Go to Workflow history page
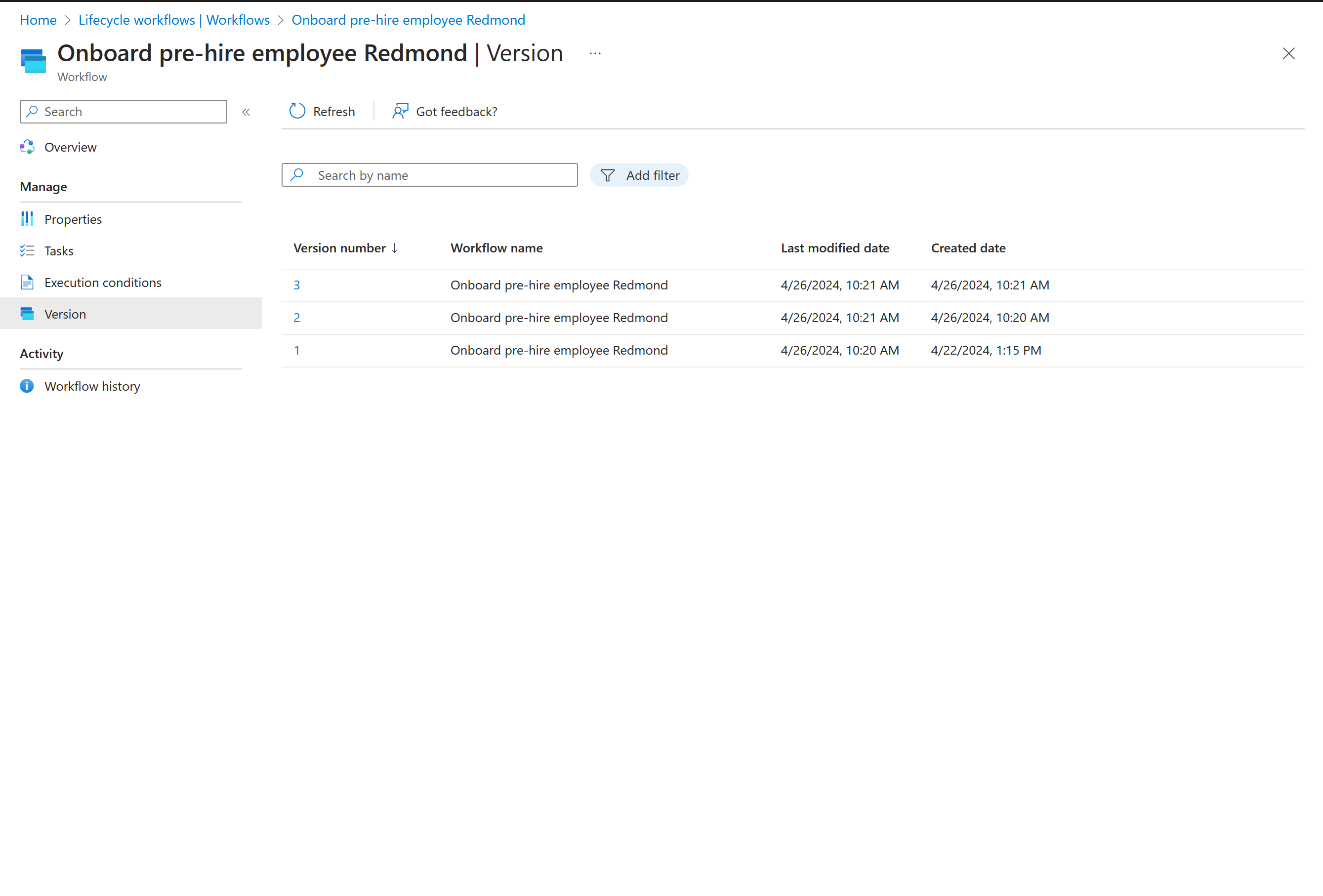This screenshot has width=1323, height=896. tap(92, 386)
